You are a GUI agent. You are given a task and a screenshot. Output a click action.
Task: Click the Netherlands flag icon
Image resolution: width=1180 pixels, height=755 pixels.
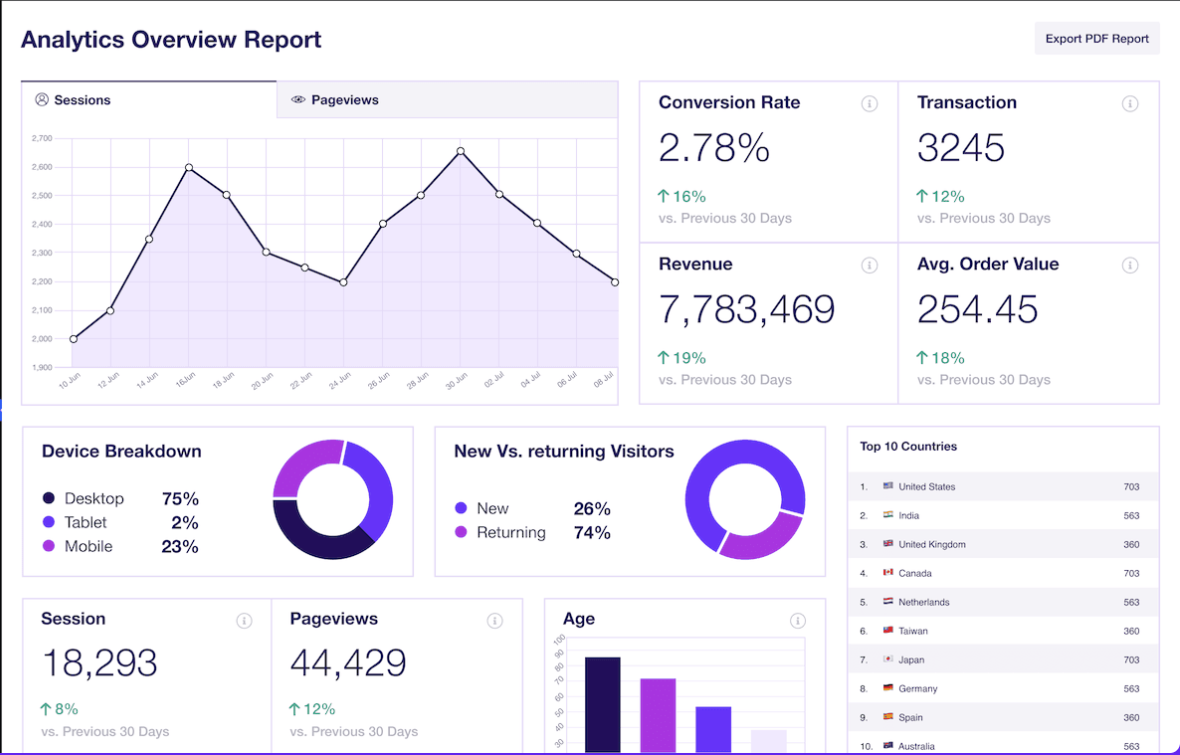pos(888,601)
